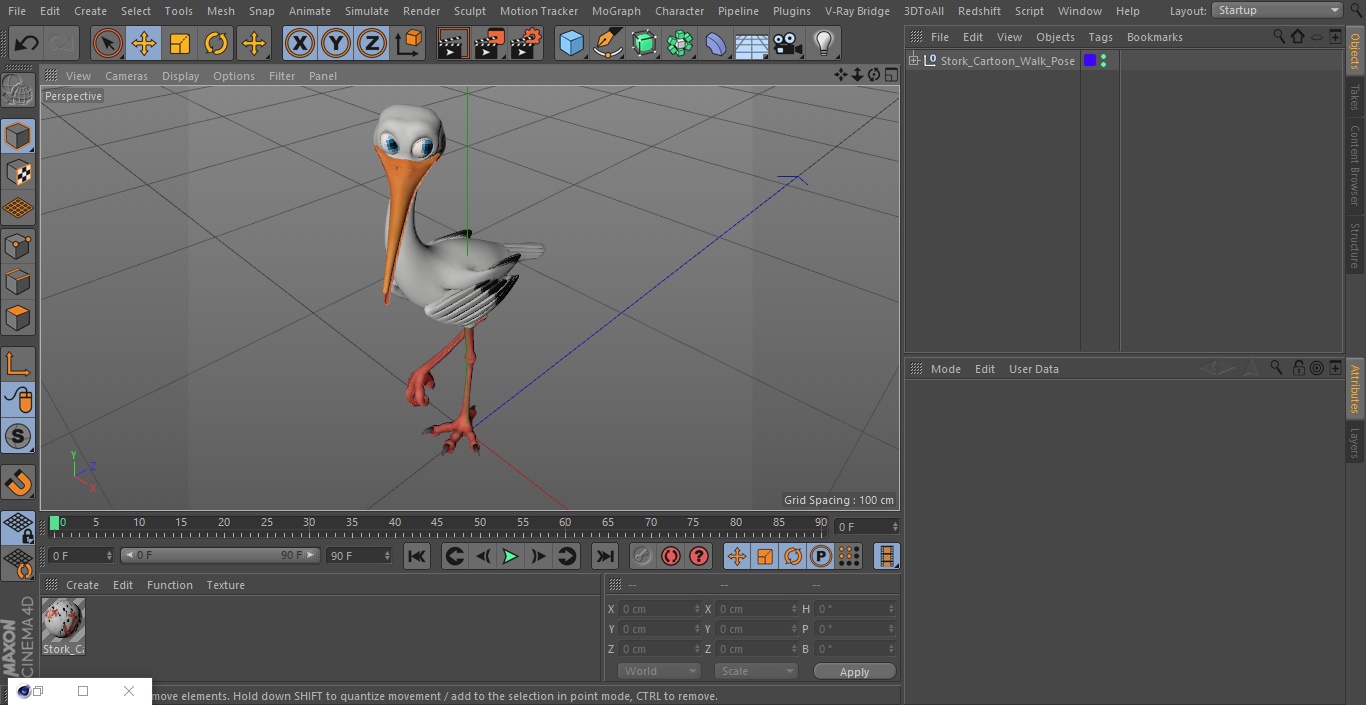
Task: Switch to Polygons mode
Action: click(x=18, y=318)
